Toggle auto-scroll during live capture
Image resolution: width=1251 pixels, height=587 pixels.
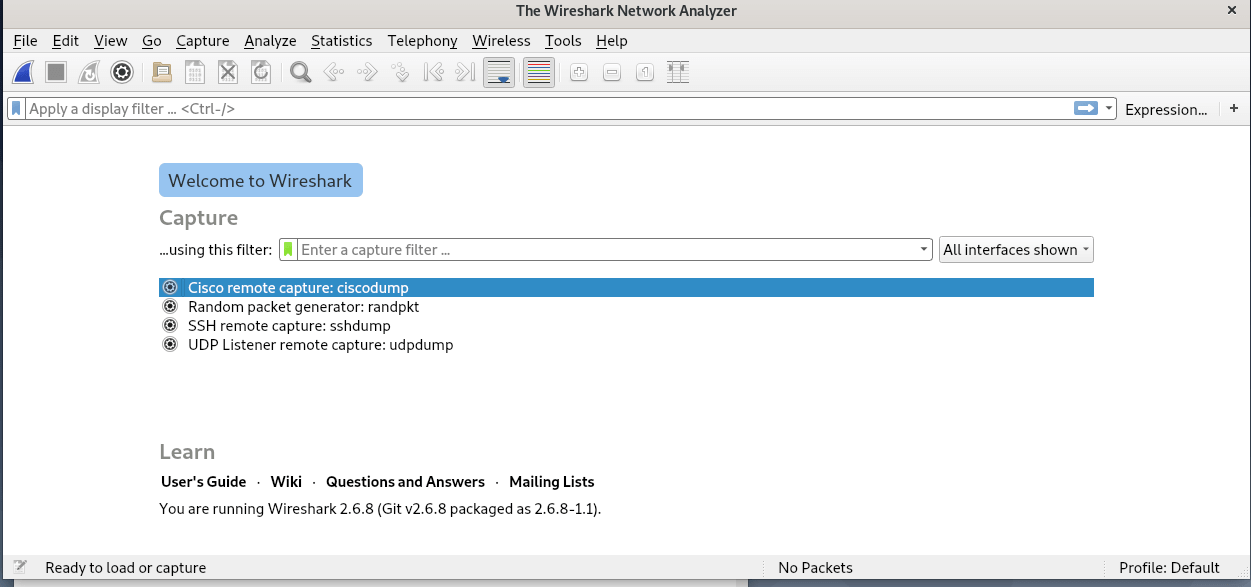pos(499,72)
